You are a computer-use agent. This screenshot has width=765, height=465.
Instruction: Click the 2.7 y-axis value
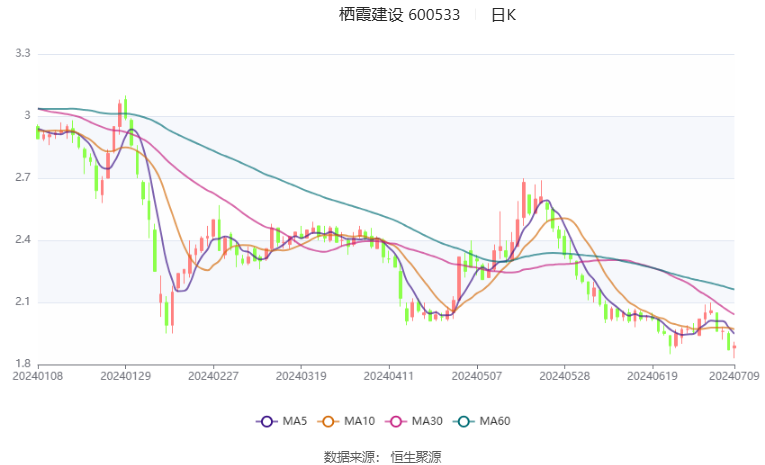(22, 178)
